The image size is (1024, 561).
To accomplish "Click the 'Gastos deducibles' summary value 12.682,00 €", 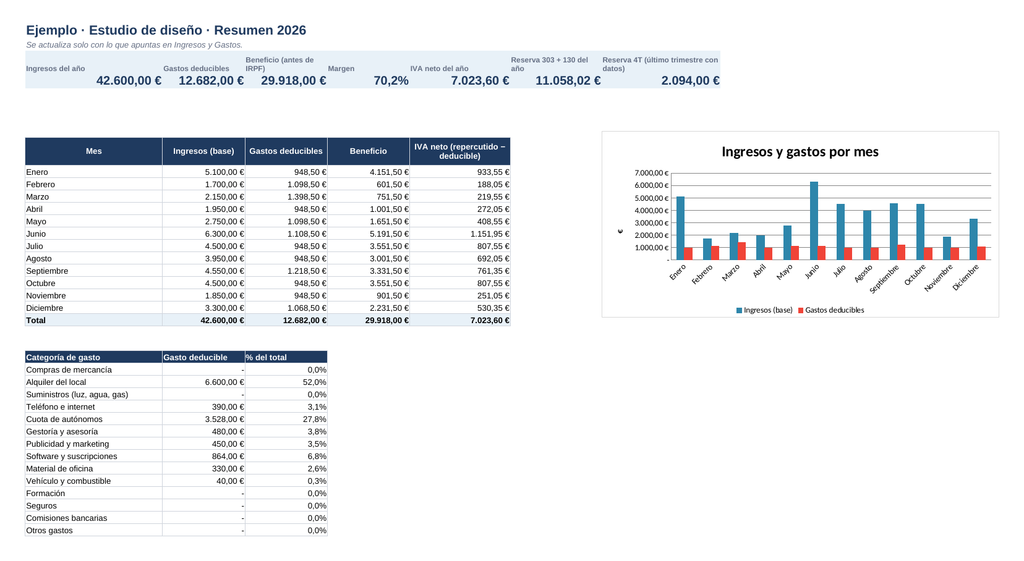I will [211, 80].
